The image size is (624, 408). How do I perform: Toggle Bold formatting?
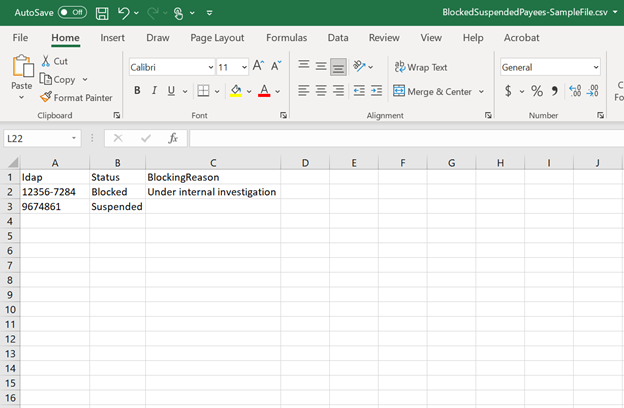coord(137,91)
